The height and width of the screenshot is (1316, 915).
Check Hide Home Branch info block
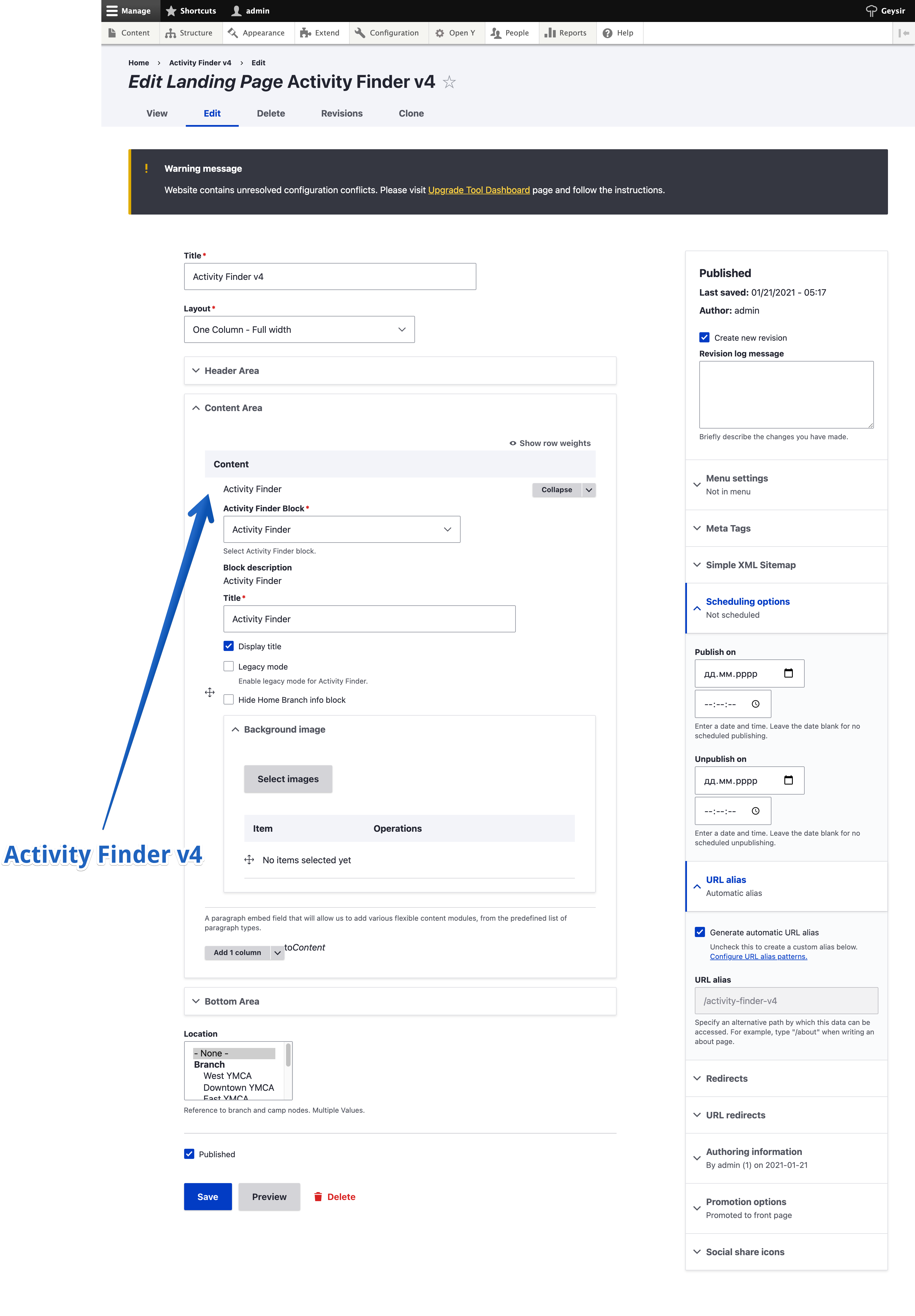tap(229, 699)
